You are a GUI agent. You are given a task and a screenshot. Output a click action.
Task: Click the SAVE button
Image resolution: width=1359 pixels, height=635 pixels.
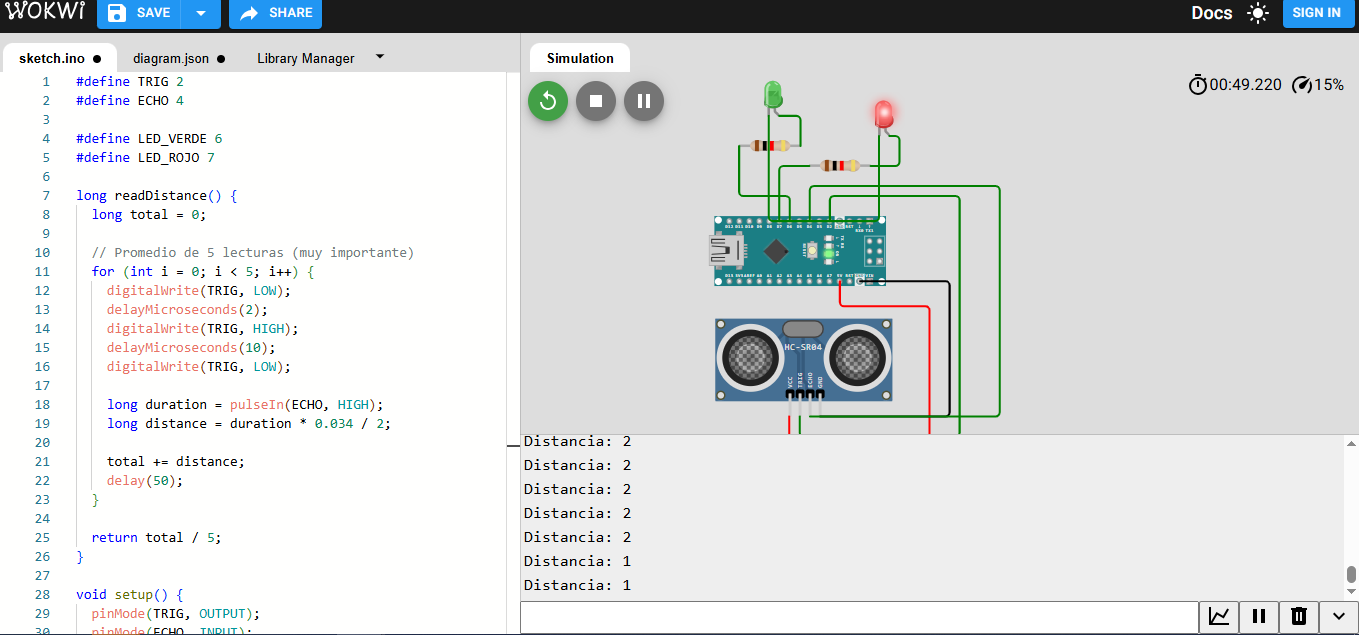[140, 13]
